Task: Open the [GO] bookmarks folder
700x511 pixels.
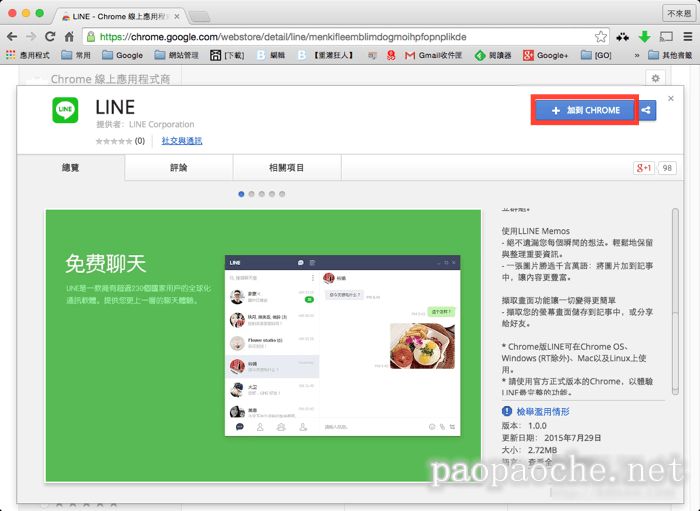Action: pyautogui.click(x=596, y=55)
